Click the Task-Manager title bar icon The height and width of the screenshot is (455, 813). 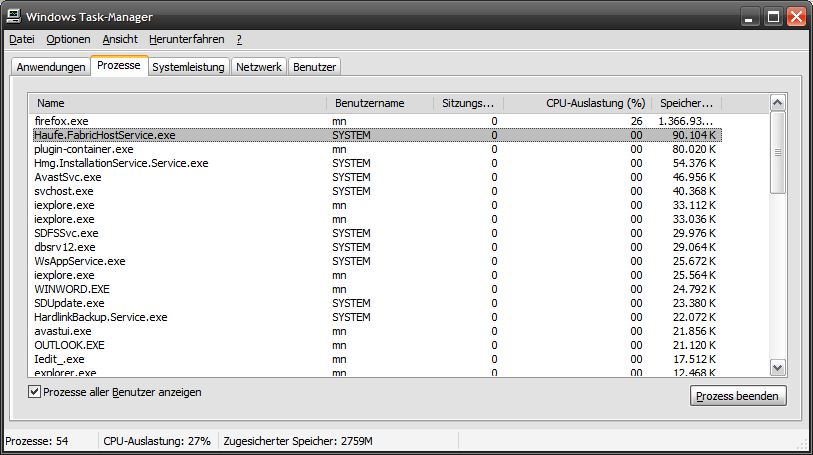pos(13,16)
